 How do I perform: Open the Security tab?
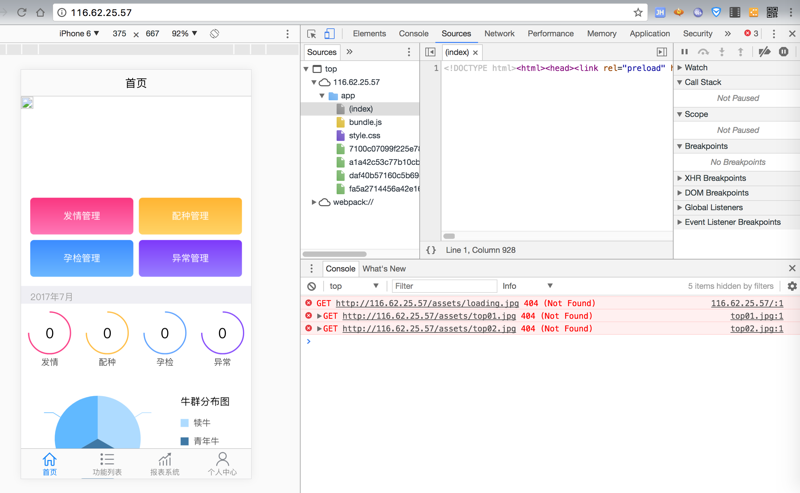[697, 34]
